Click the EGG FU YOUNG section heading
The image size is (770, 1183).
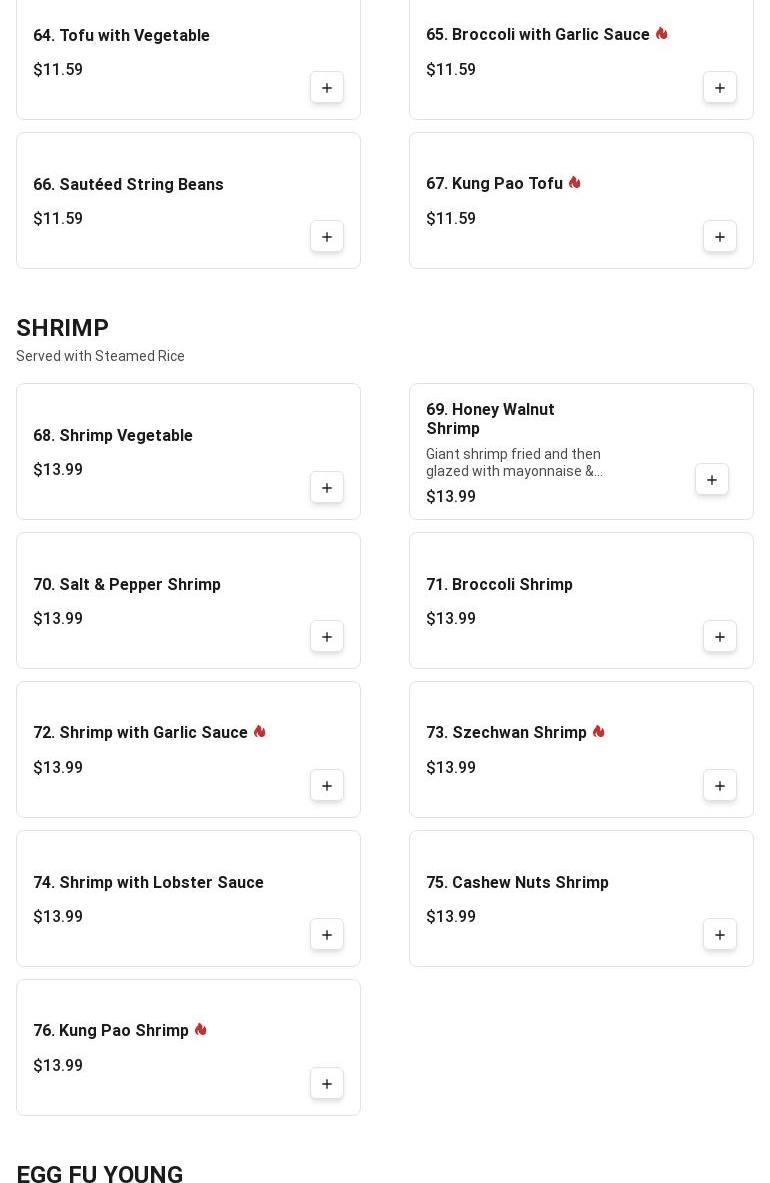coord(100,1174)
